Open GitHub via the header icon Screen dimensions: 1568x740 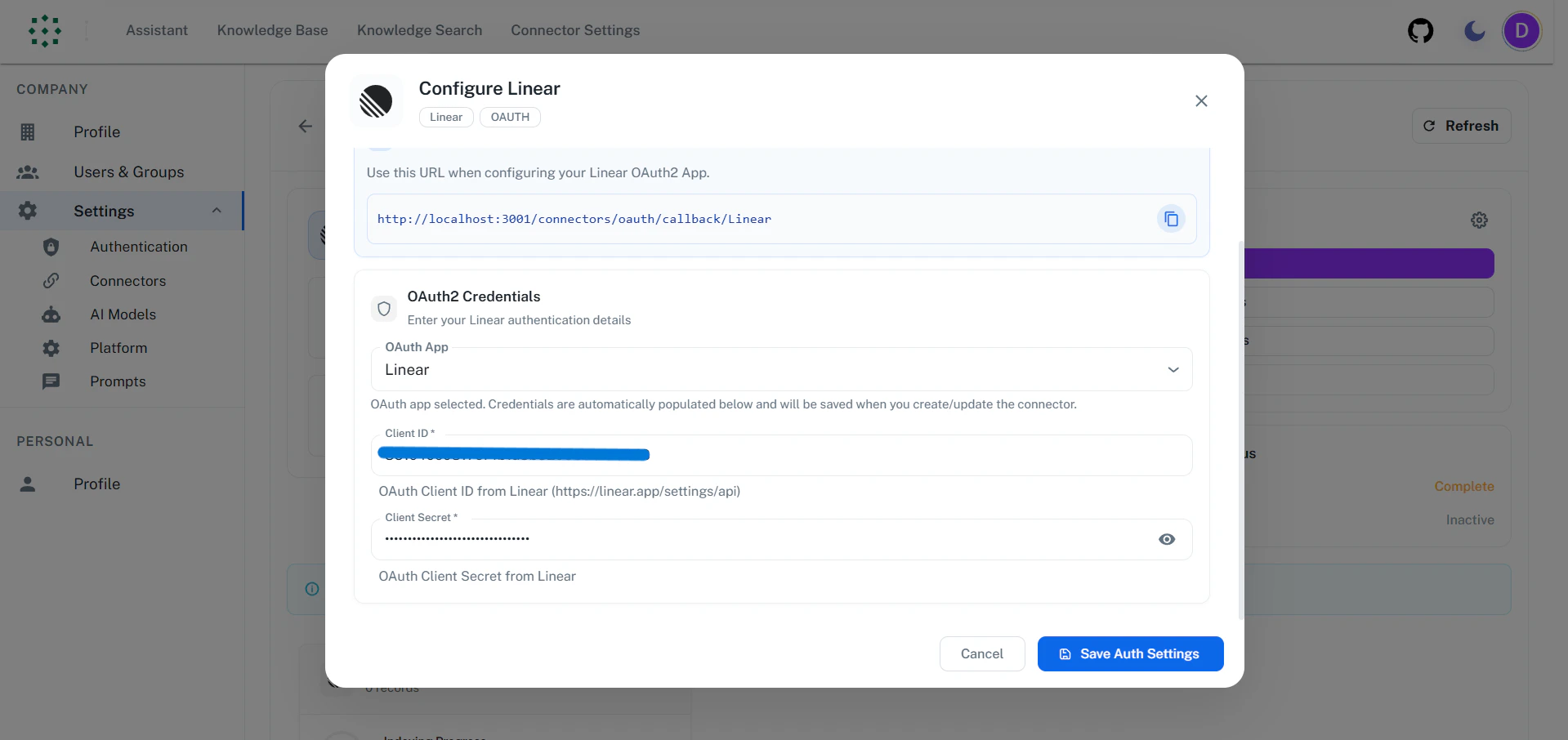pos(1420,31)
